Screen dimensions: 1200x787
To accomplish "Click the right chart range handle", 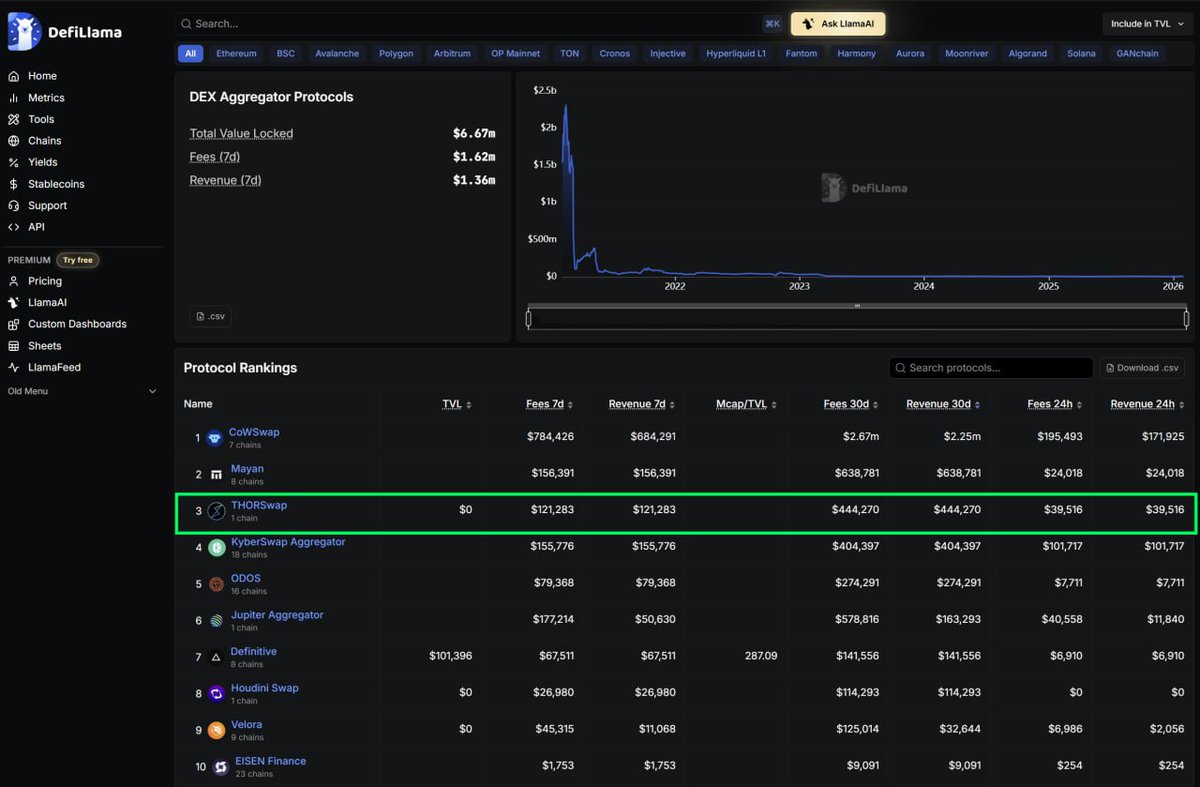I will click(1186, 319).
